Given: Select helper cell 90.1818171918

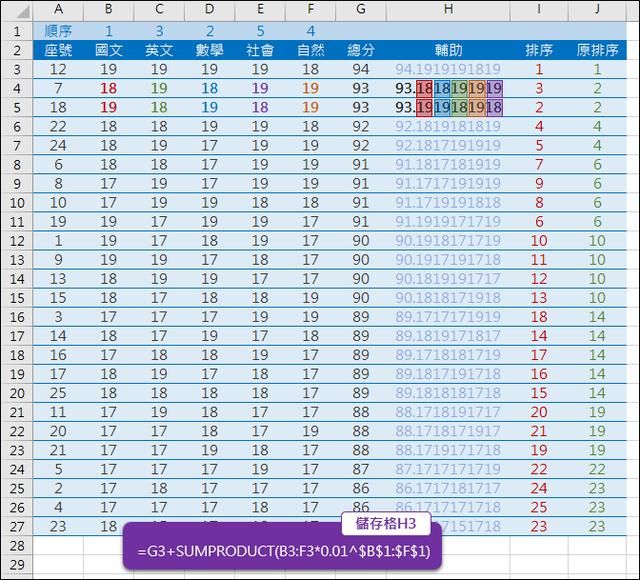Looking at the screenshot, I should [448, 298].
